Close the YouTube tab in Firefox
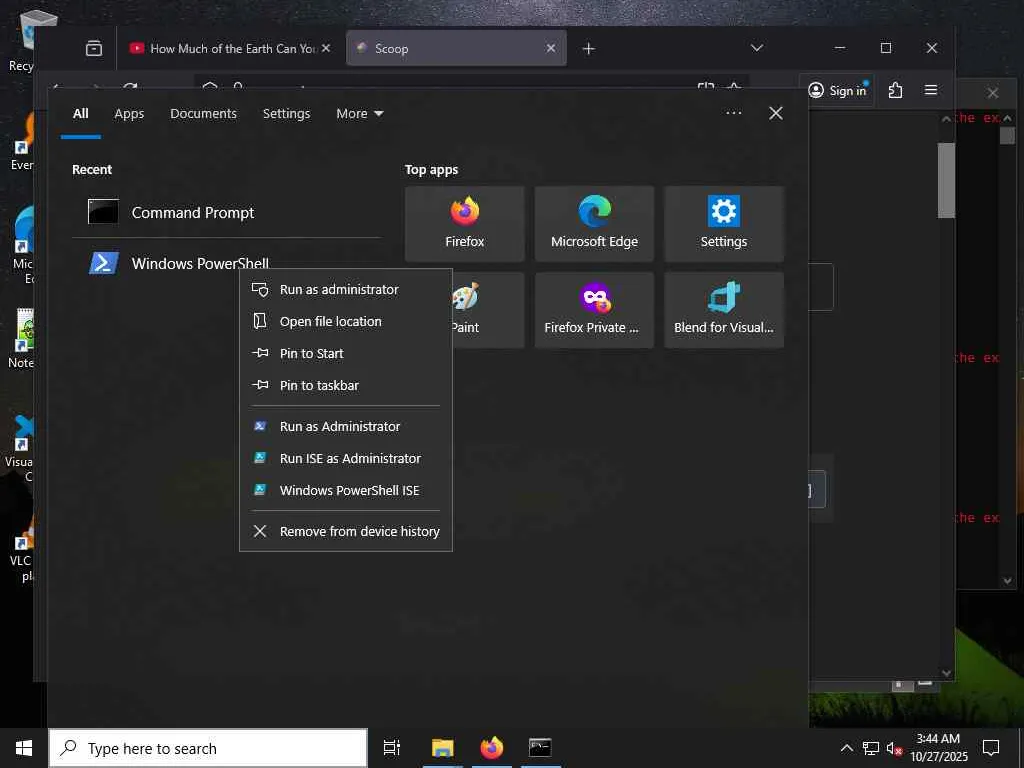This screenshot has width=1024, height=768. 326,48
